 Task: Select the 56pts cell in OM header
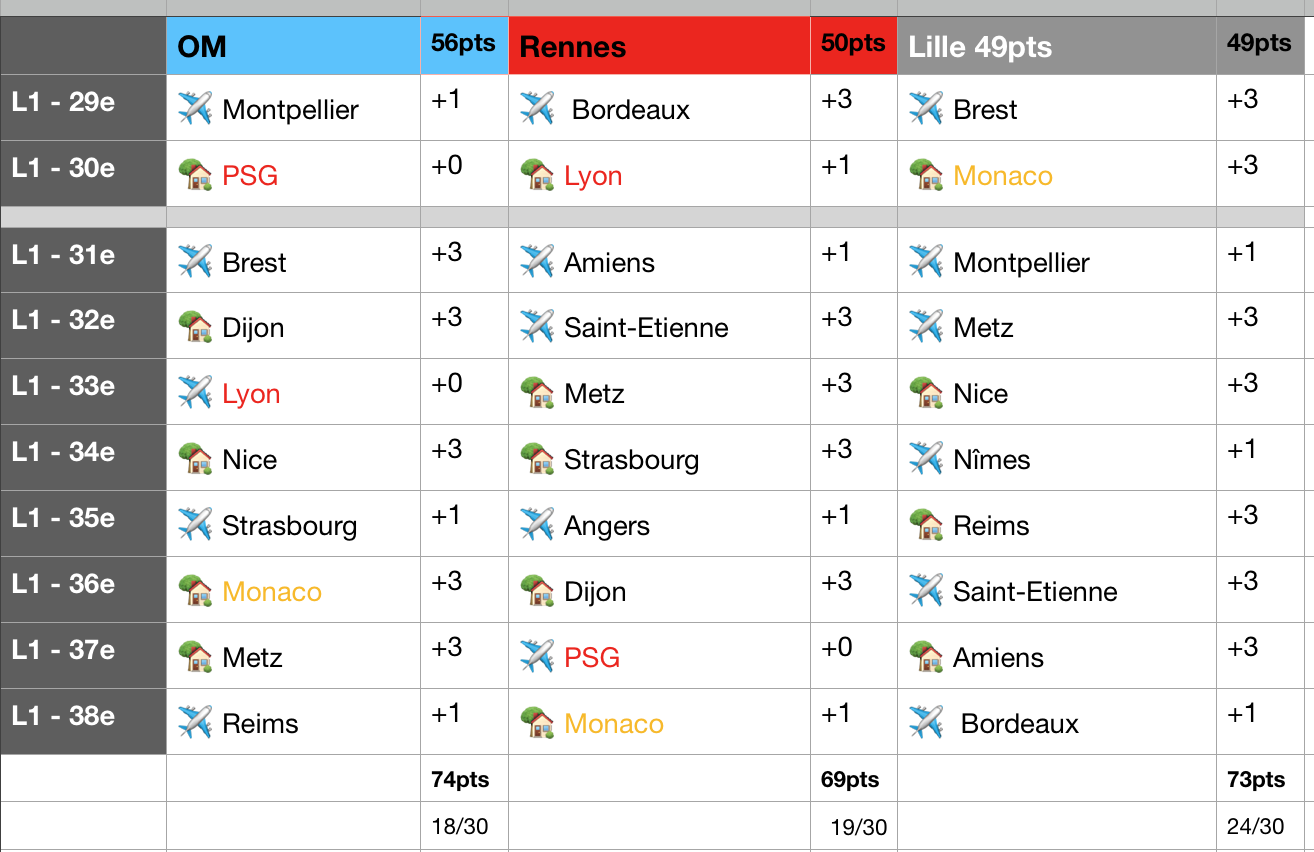click(465, 46)
